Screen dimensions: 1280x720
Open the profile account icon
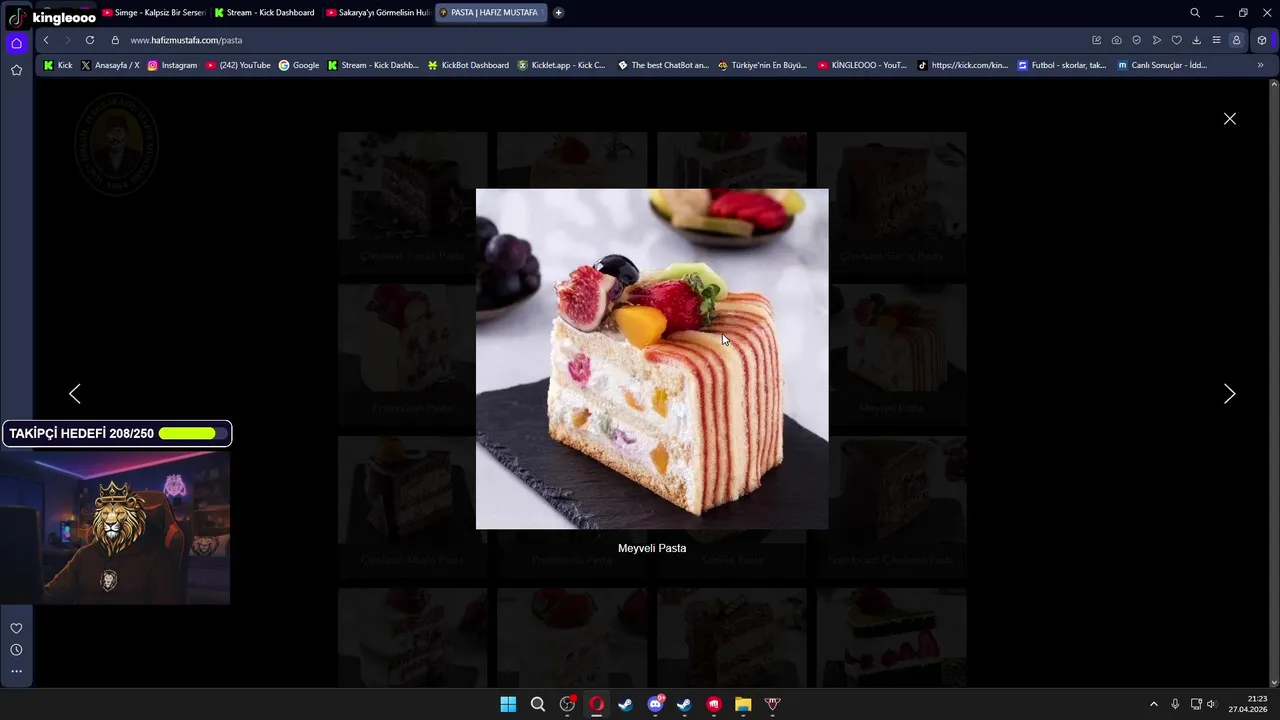tap(1237, 40)
